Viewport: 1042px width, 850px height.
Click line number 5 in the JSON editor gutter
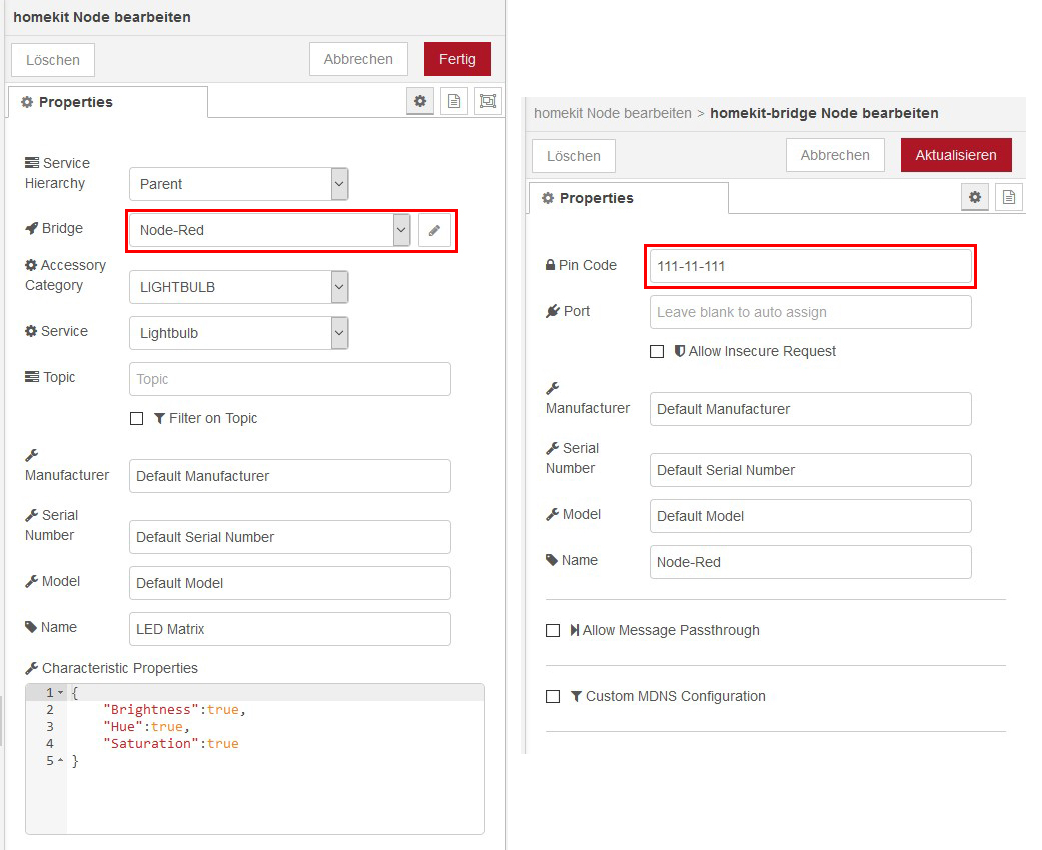tap(50, 760)
